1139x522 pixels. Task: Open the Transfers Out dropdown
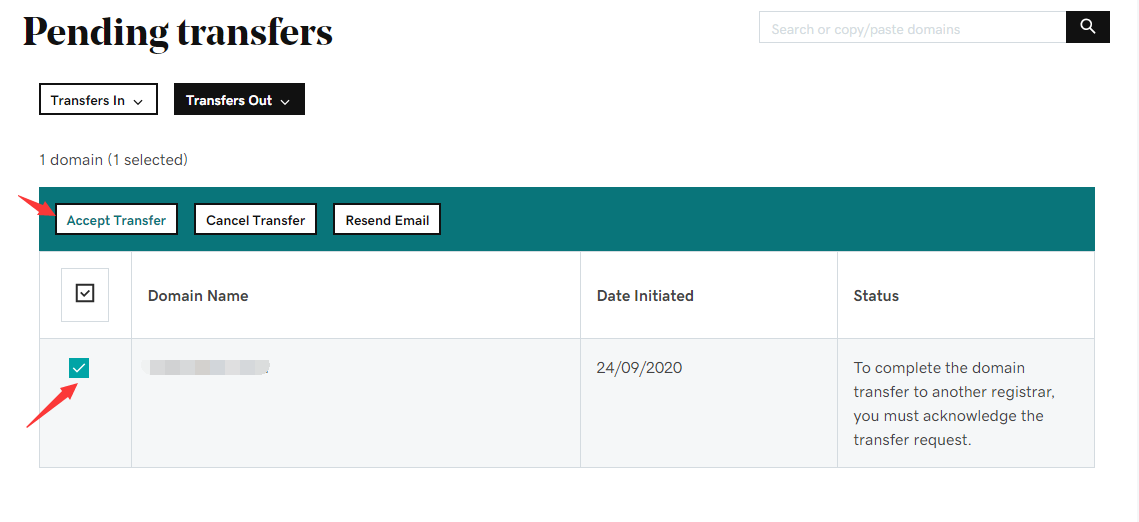pos(239,100)
